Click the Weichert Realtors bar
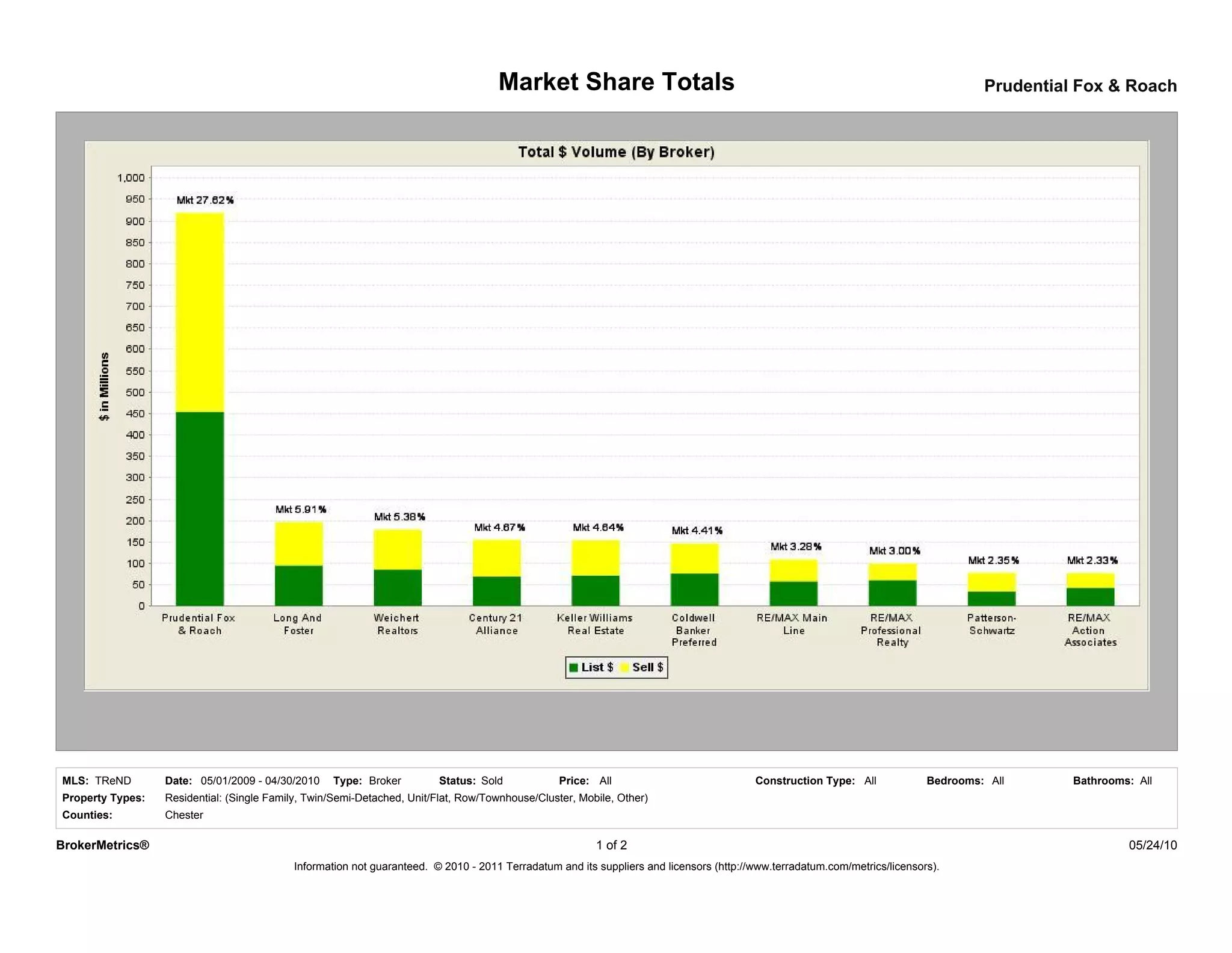 [398, 567]
